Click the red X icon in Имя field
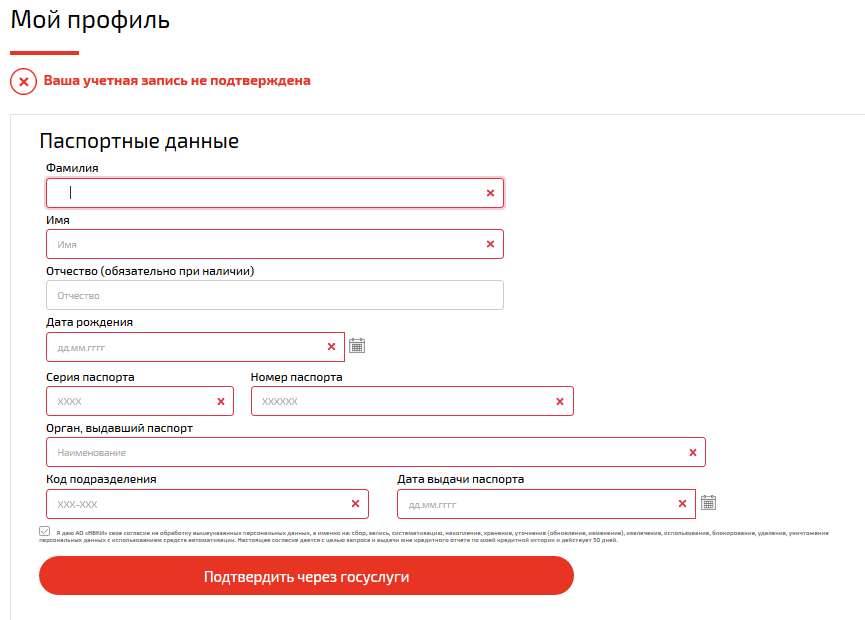 pos(490,244)
